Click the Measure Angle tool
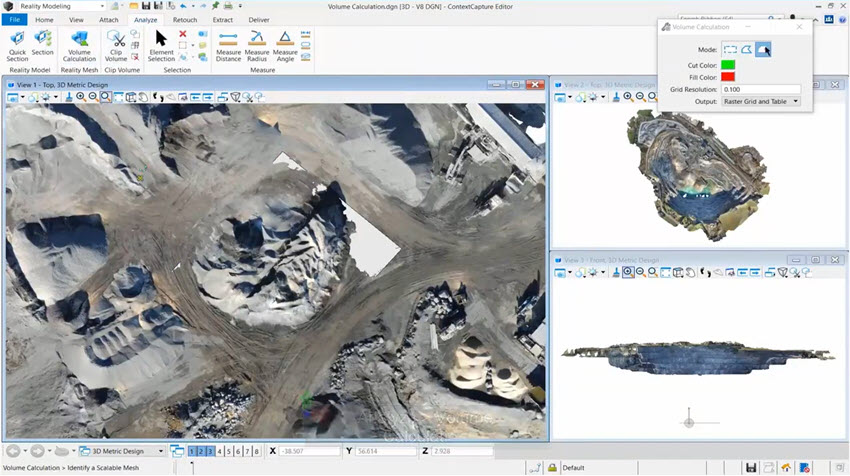 pos(285,45)
